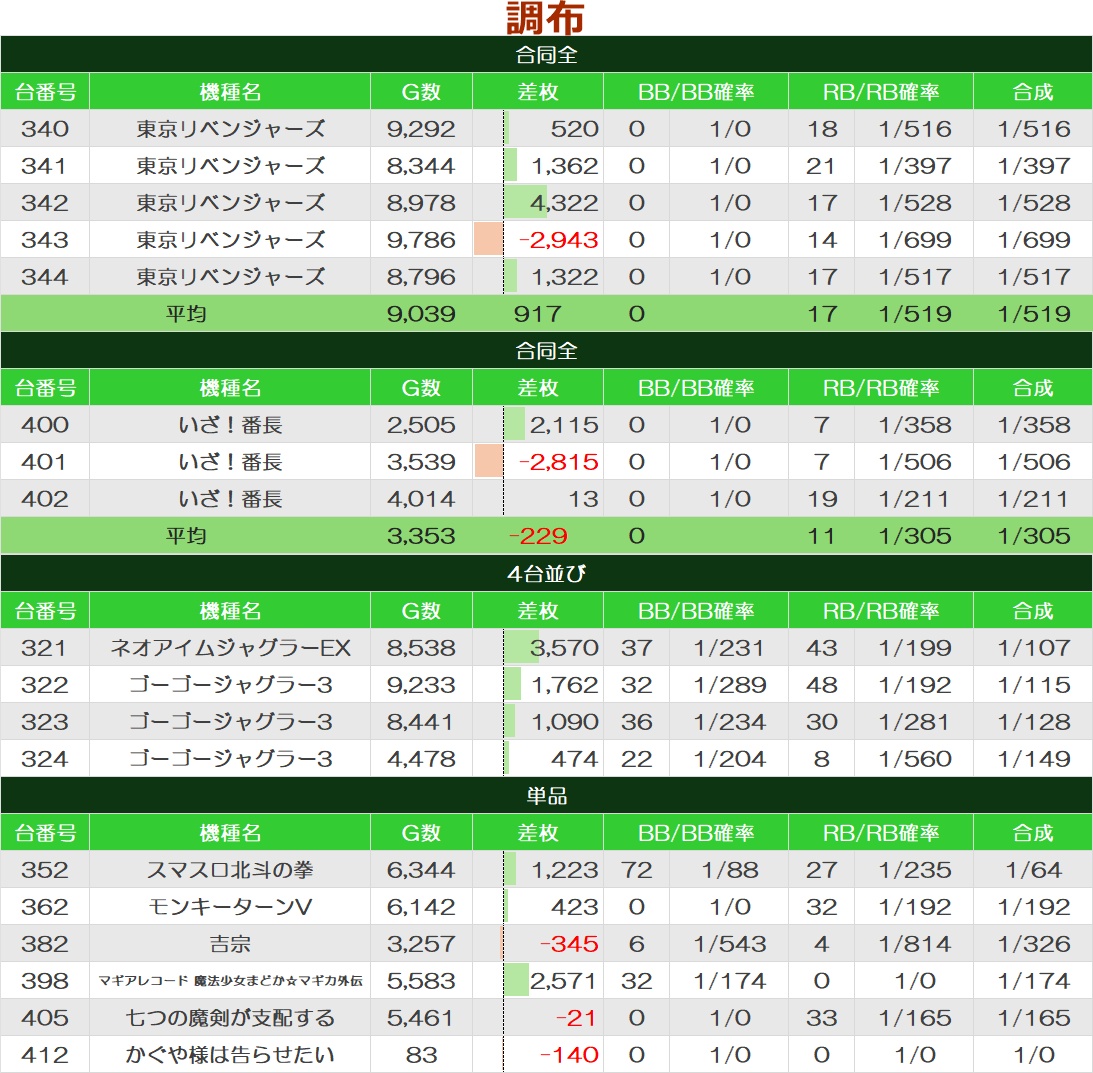The height and width of the screenshot is (1073, 1093).
Task: Click the 1/211 RB rate for machine 402
Action: tap(915, 499)
